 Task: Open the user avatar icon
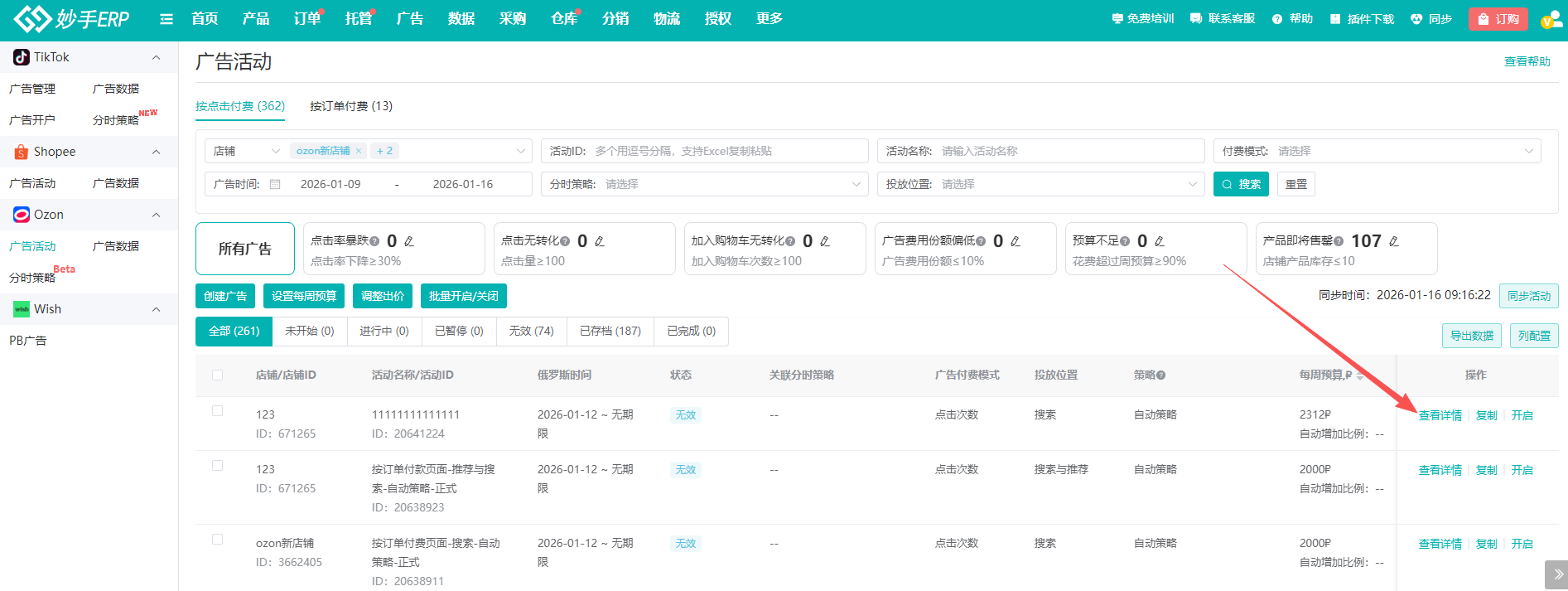coord(1551,19)
